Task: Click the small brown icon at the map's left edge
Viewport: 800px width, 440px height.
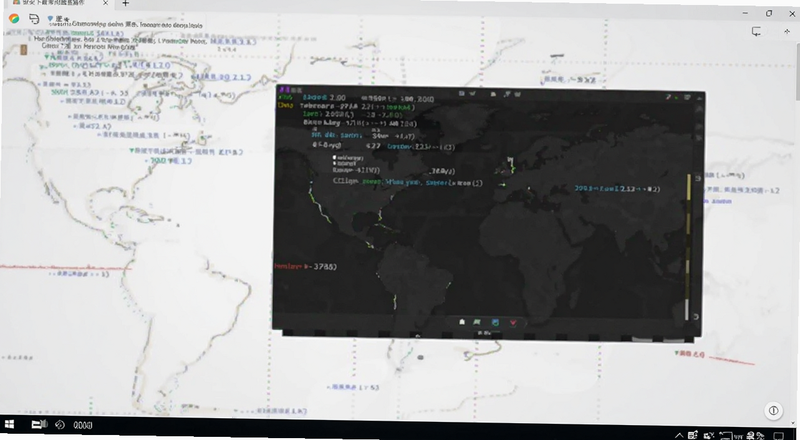Action: coord(23,50)
